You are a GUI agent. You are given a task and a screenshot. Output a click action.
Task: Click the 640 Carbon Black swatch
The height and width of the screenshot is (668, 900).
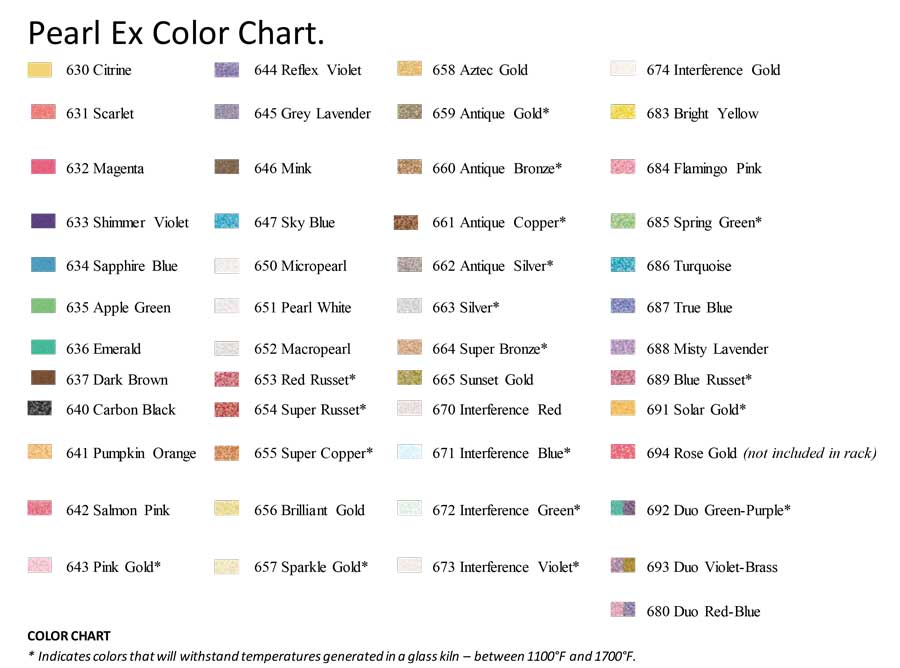40,408
